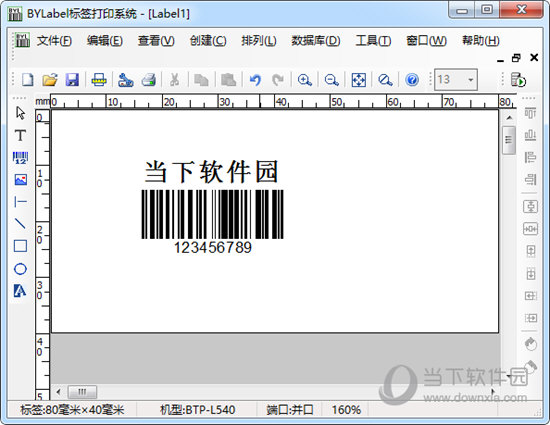The image size is (550, 425).
Task: Open the 工具(T) menu
Action: [x=373, y=41]
